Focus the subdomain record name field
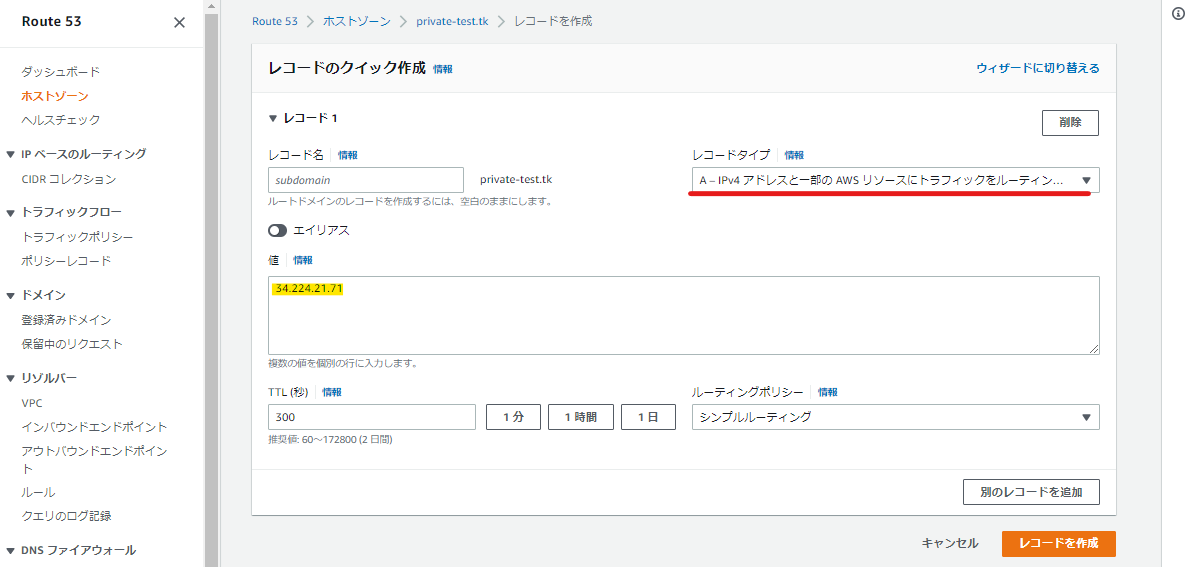Image resolution: width=1191 pixels, height=567 pixels. (366, 180)
